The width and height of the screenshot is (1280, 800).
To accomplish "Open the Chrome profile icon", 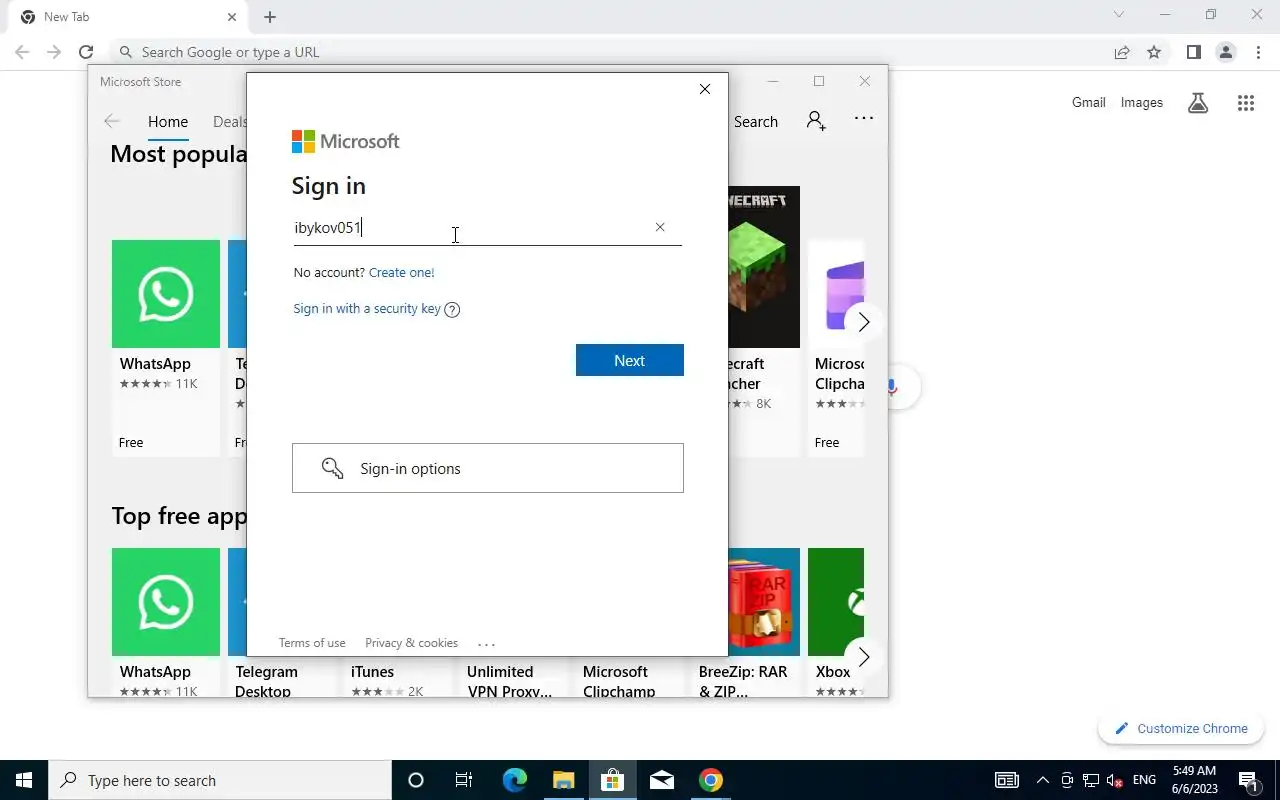I will 1225,52.
